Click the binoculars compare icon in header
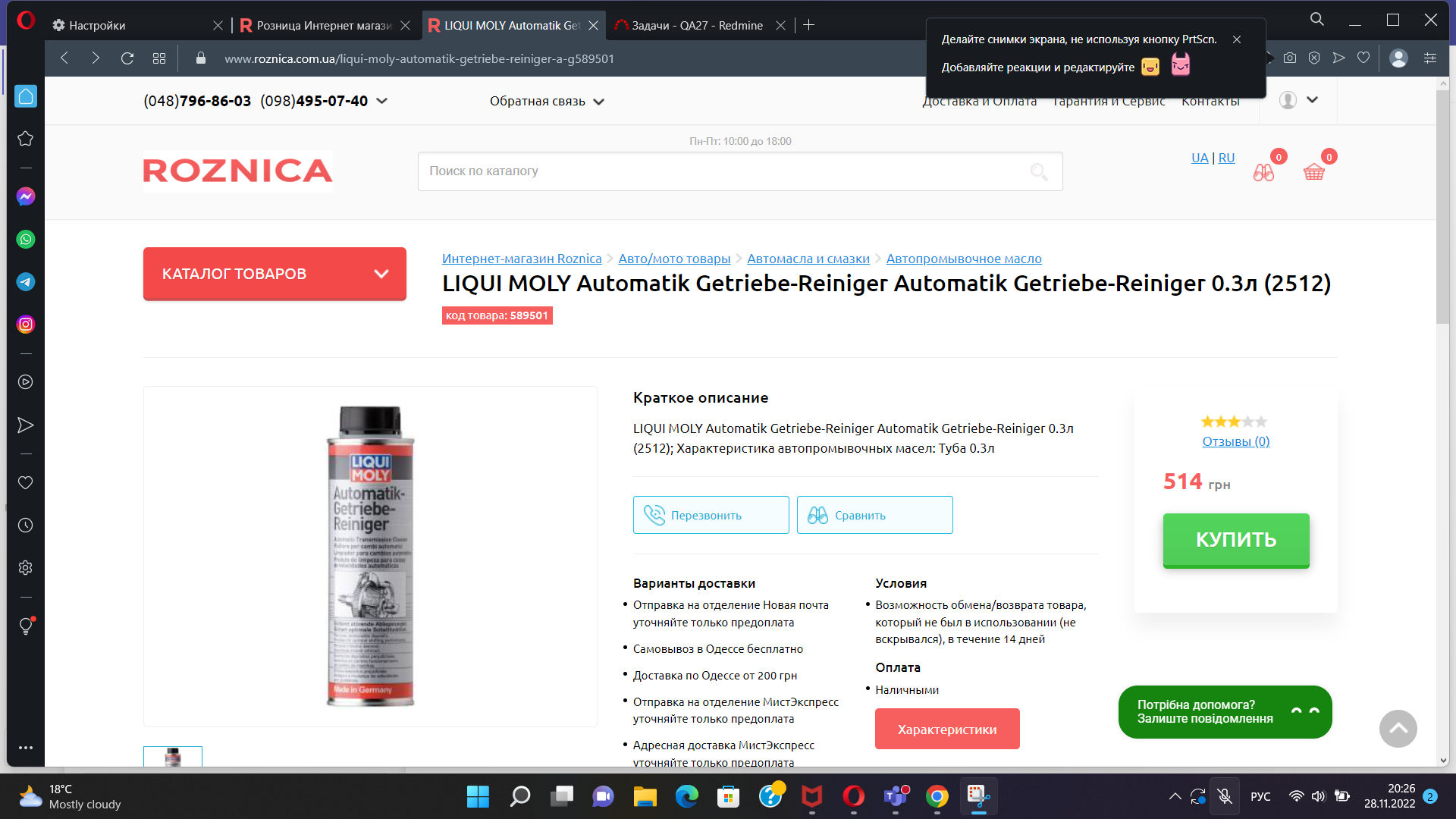The height and width of the screenshot is (819, 1456). tap(1263, 173)
